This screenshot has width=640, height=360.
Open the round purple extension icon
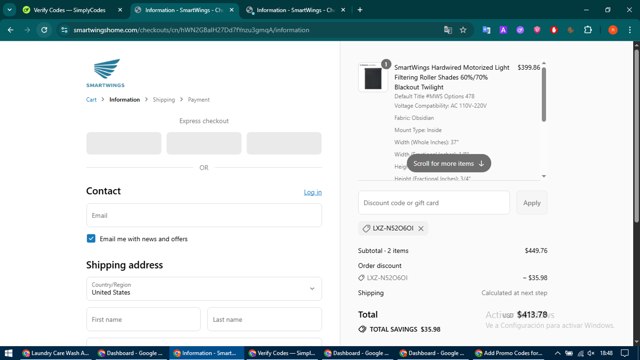coord(520,30)
